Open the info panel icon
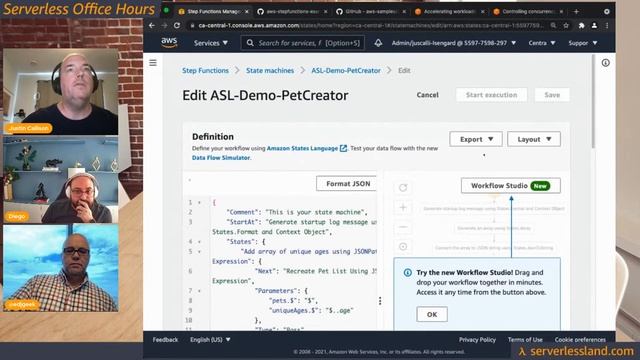The height and width of the screenshot is (360, 640). pos(606,63)
